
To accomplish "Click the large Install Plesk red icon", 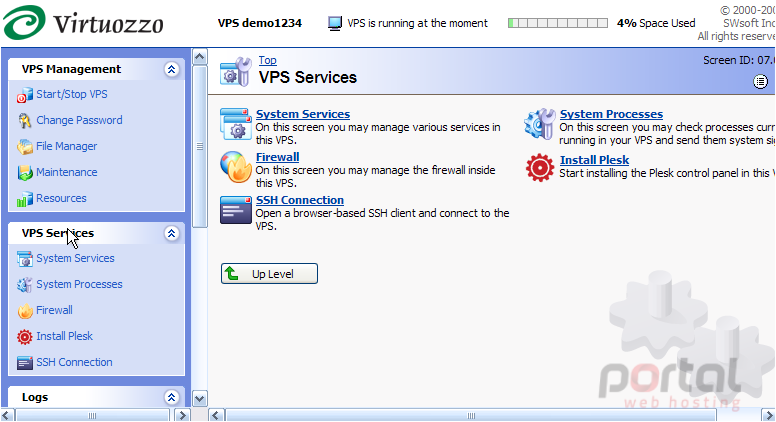I will pyautogui.click(x=539, y=167).
